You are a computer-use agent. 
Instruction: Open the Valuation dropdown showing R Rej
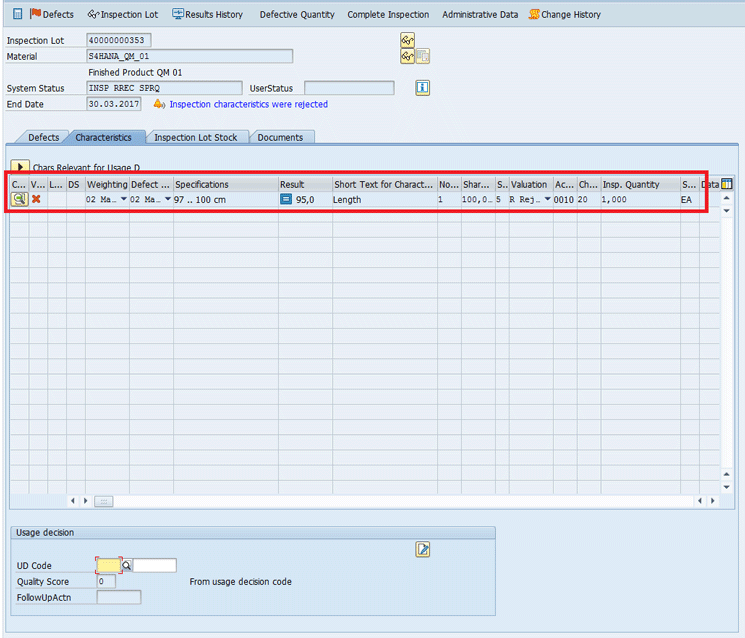[x=547, y=200]
